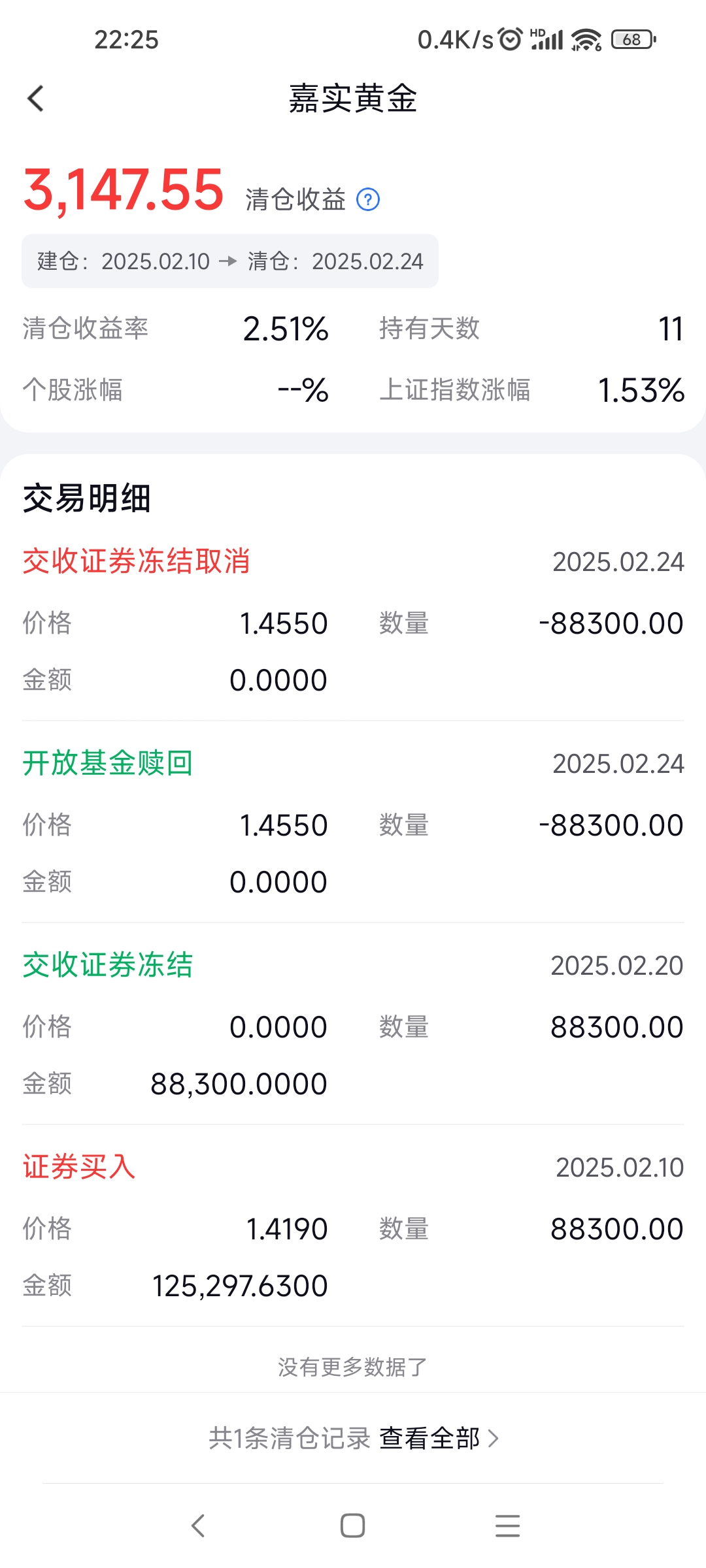Tap the battery indicator icon
The image size is (706, 1568).
[x=633, y=40]
